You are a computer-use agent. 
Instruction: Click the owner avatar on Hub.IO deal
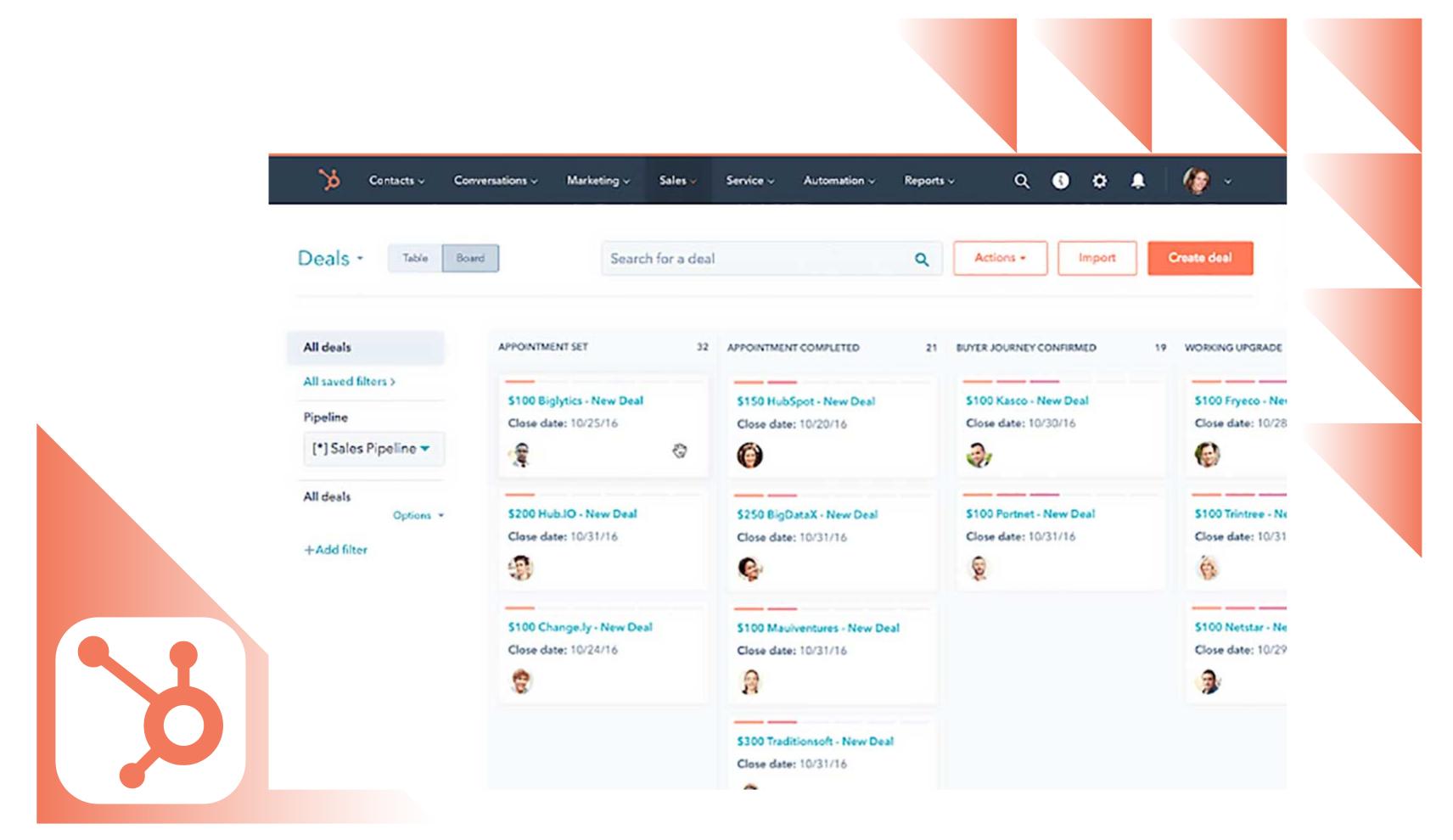pyautogui.click(x=521, y=568)
